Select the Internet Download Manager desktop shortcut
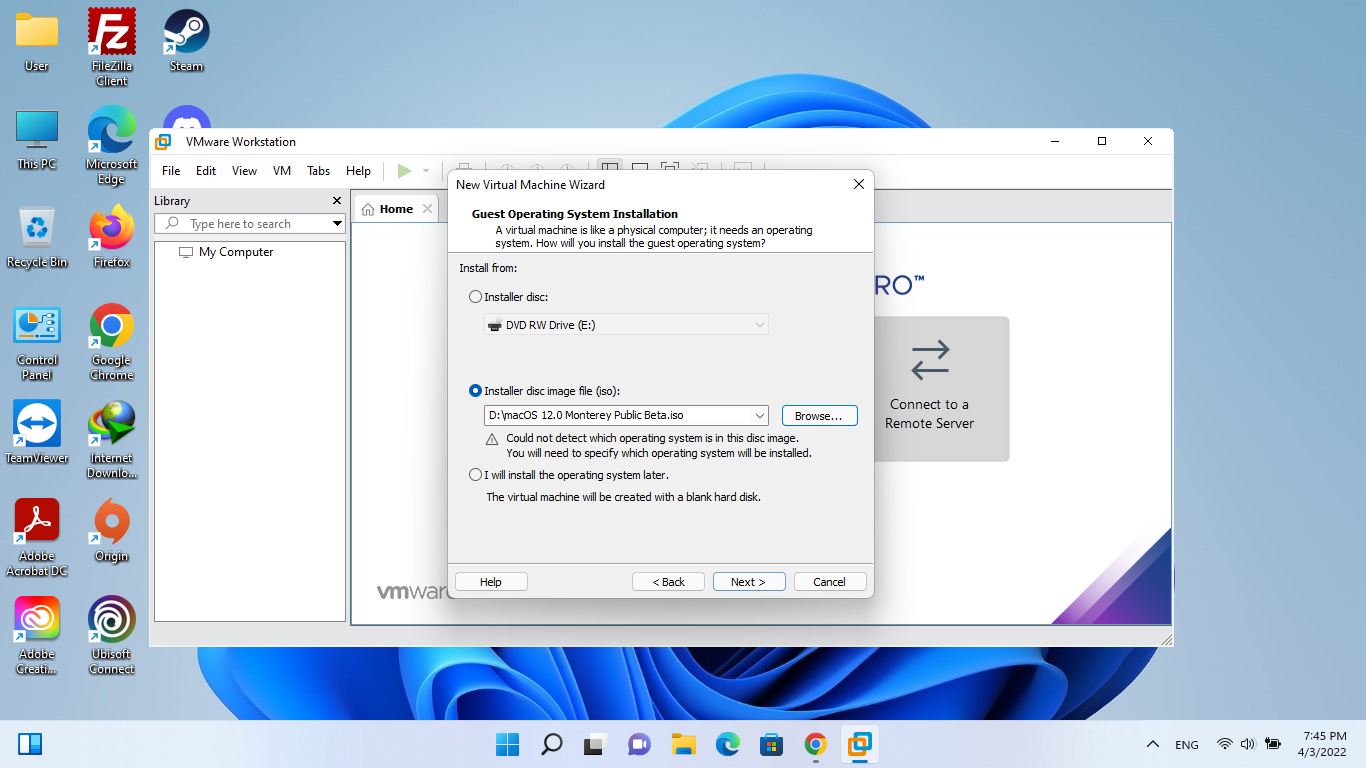Image resolution: width=1366 pixels, height=768 pixels. (x=112, y=440)
